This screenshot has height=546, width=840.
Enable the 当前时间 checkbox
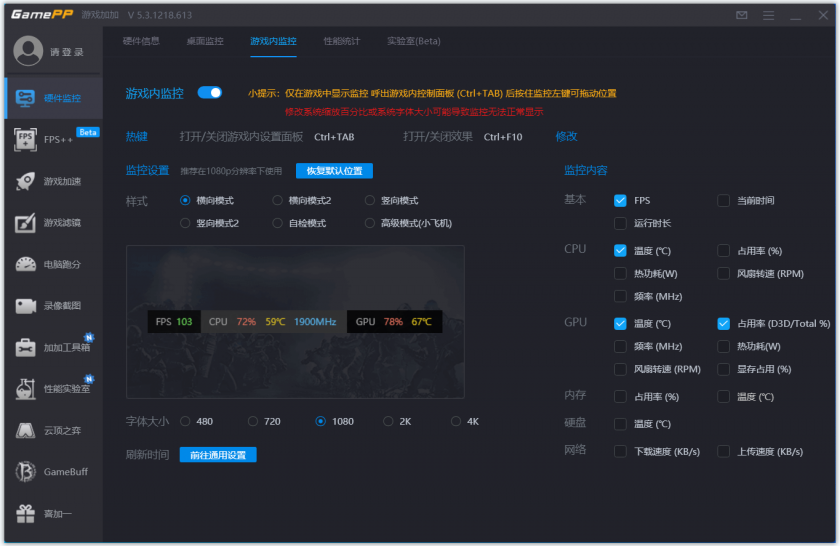[x=724, y=201]
